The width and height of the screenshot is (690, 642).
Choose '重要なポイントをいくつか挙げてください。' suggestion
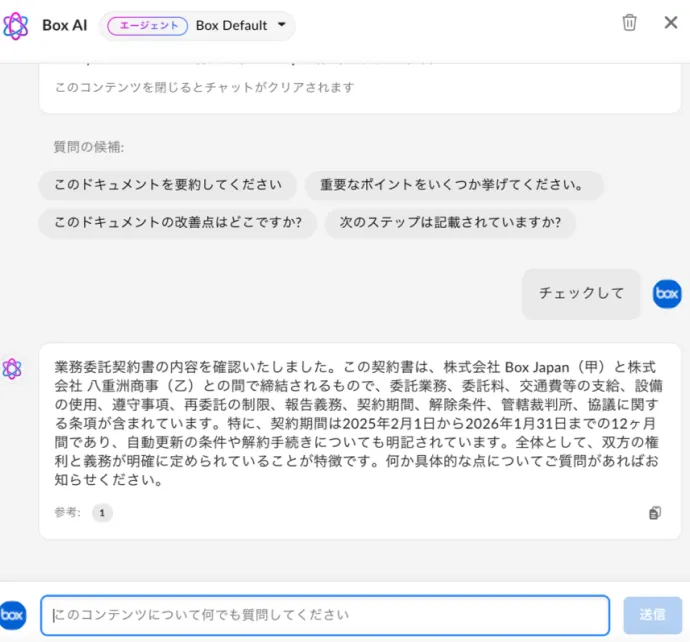point(453,185)
